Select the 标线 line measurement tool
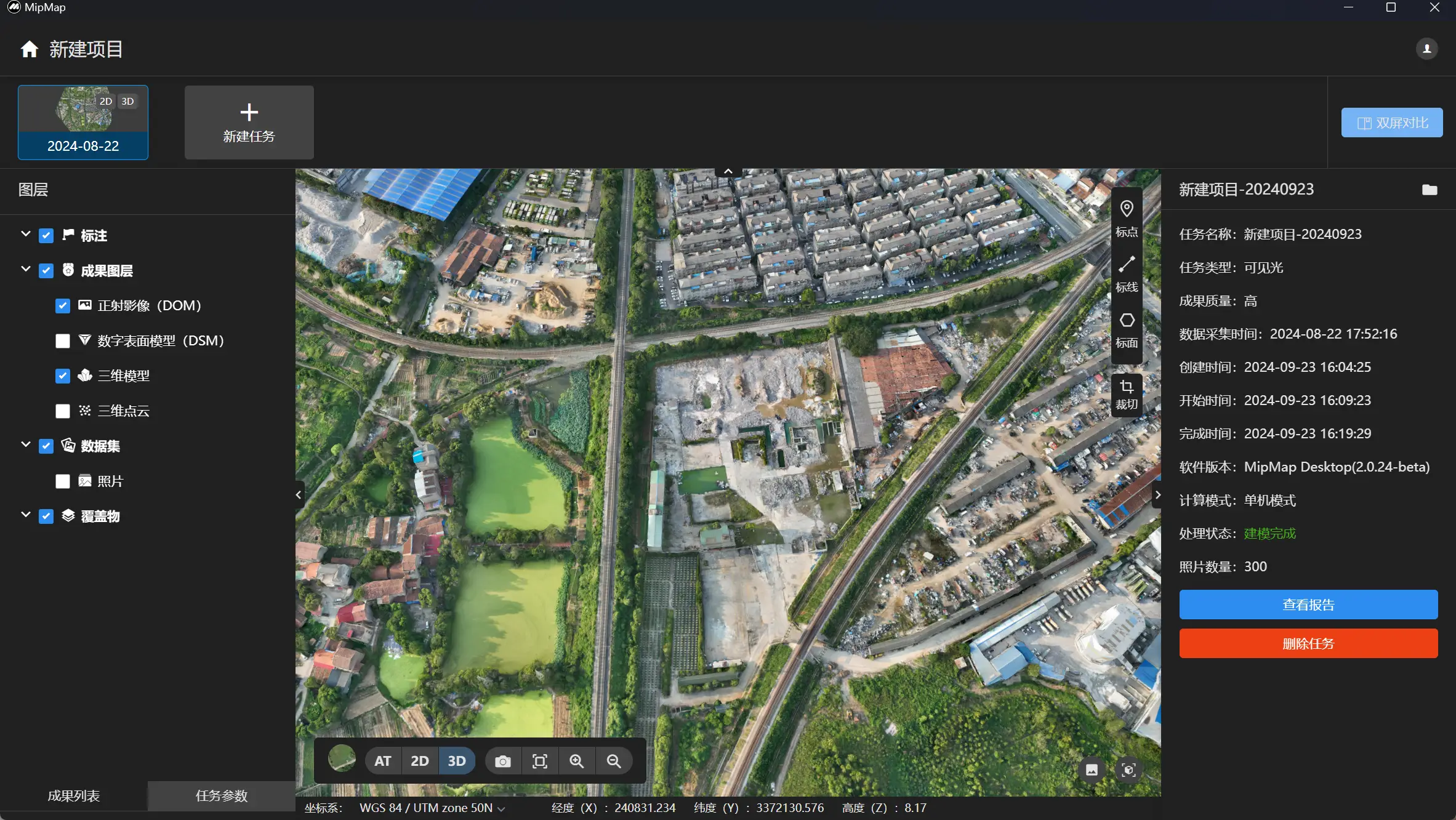This screenshot has height=820, width=1456. click(1127, 273)
